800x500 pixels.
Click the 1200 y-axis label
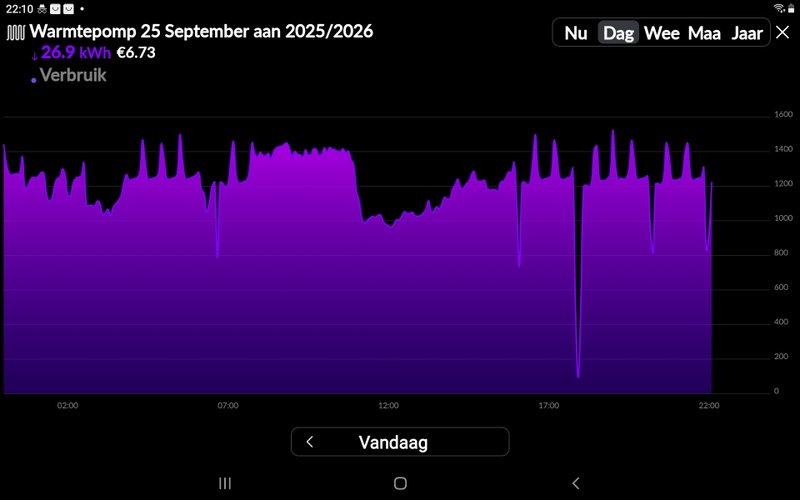click(783, 184)
